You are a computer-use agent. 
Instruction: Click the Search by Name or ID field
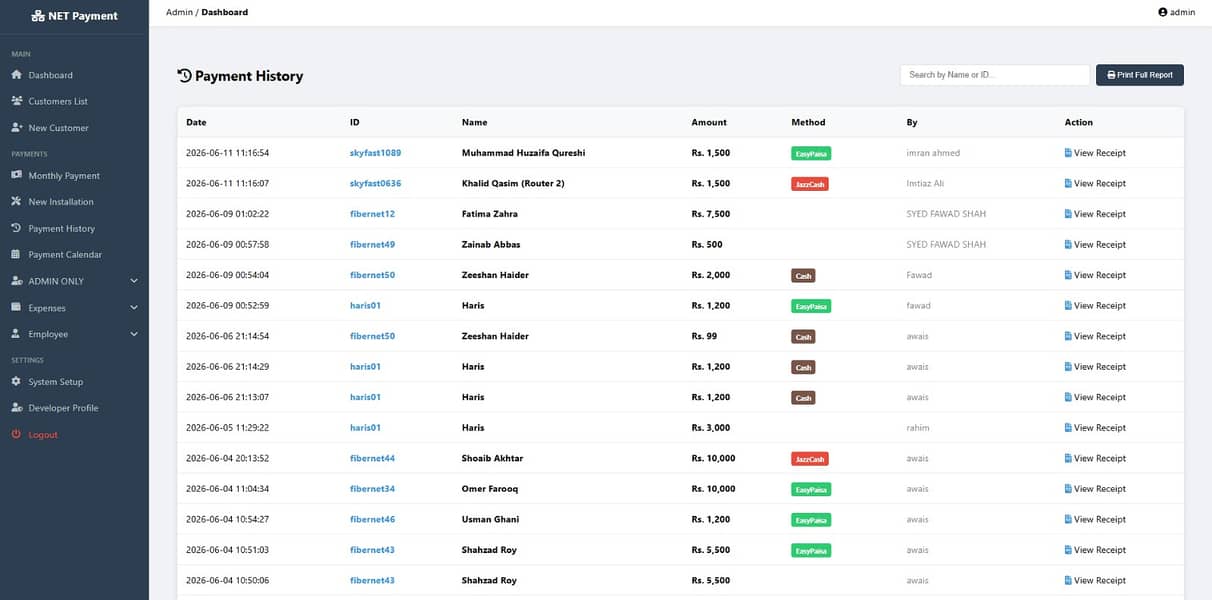(995, 75)
